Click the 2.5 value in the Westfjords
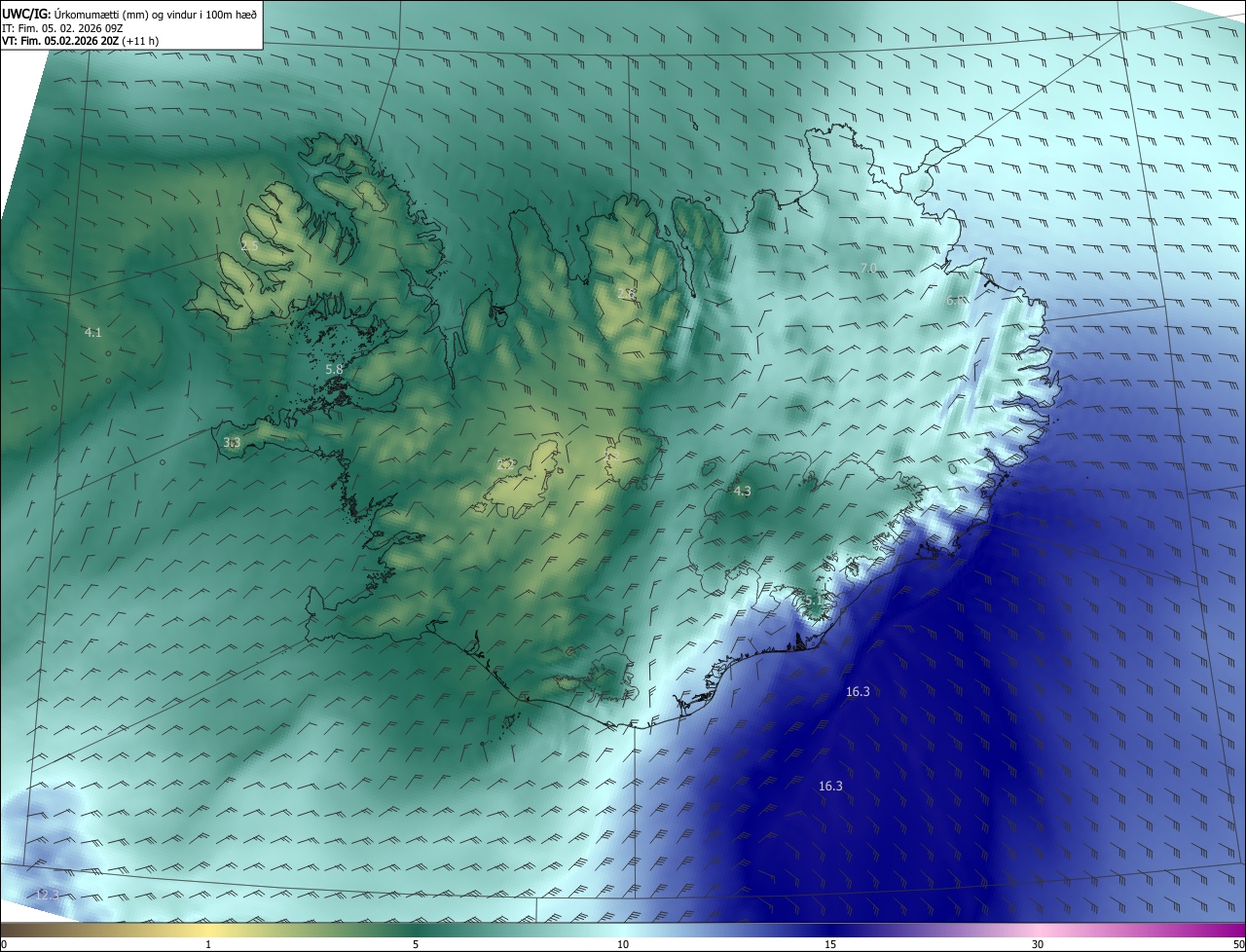Image resolution: width=1246 pixels, height=952 pixels. 250,245
